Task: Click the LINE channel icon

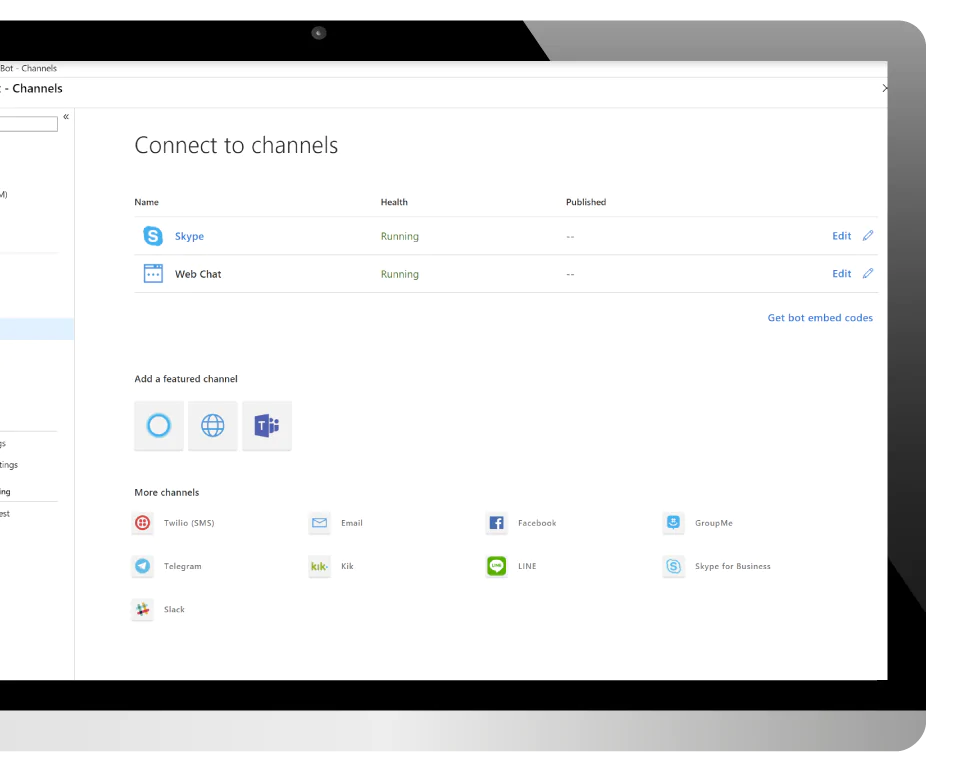Action: click(x=496, y=566)
